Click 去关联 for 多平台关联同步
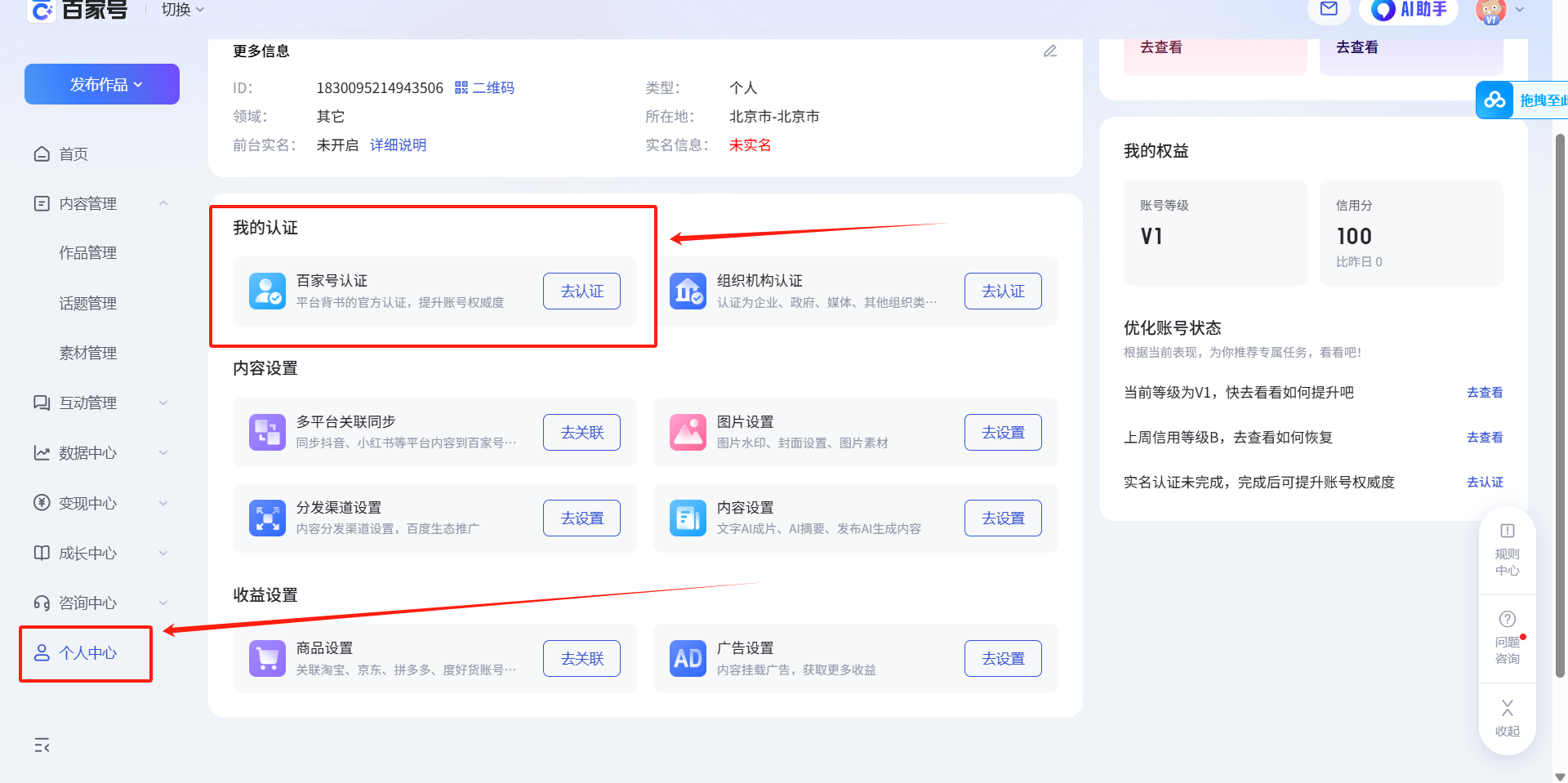 tap(581, 432)
